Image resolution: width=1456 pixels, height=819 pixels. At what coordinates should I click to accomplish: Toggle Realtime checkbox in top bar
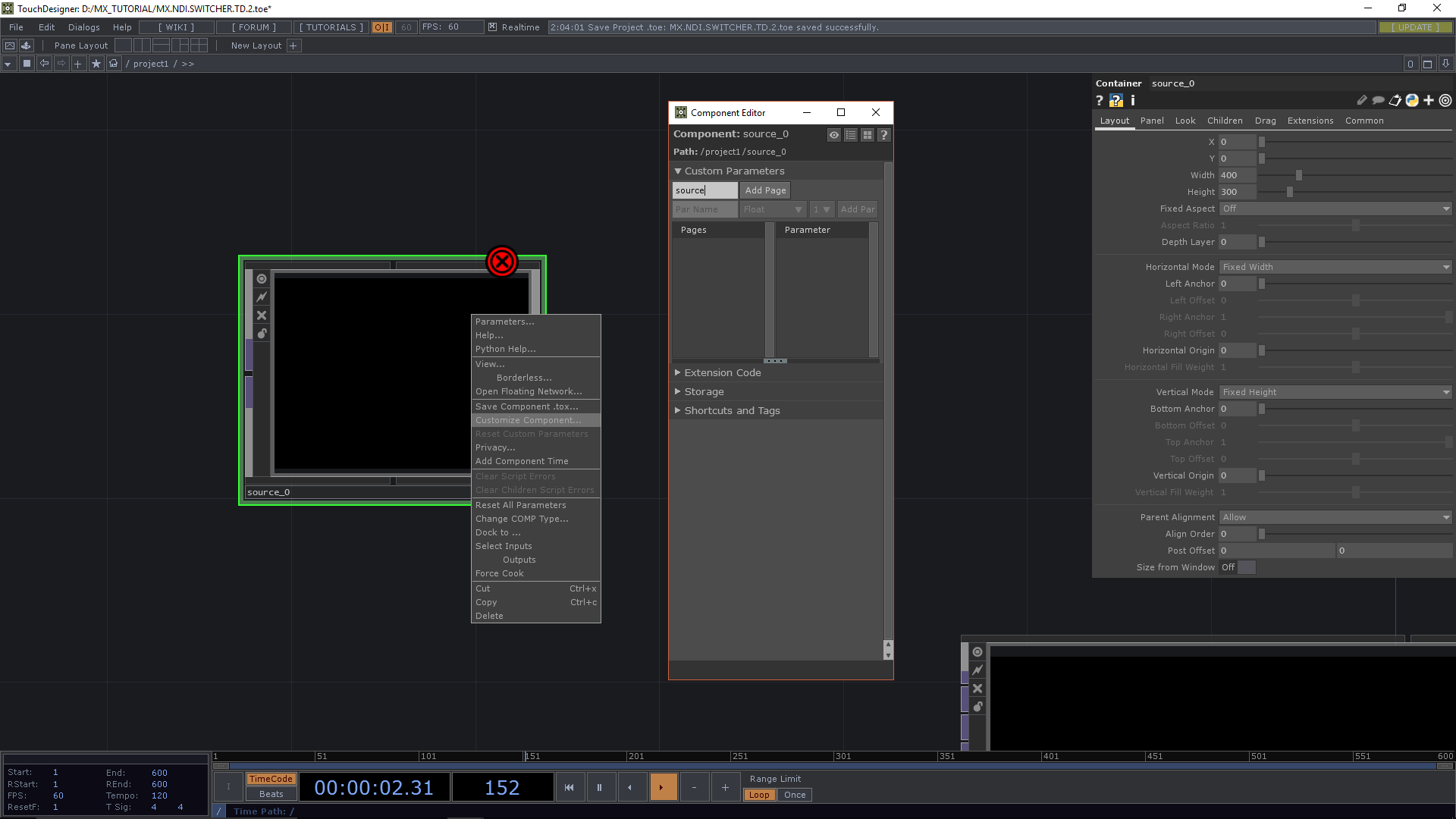pyautogui.click(x=493, y=27)
